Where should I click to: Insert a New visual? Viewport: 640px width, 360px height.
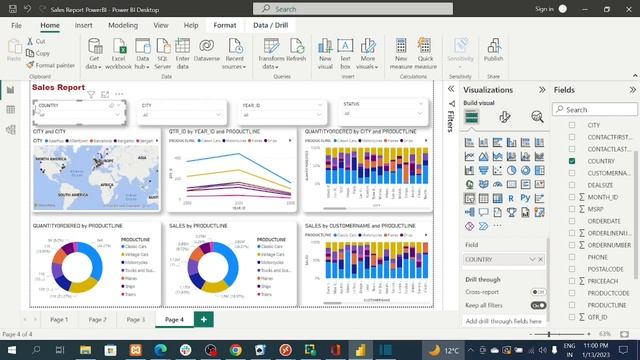tap(325, 53)
